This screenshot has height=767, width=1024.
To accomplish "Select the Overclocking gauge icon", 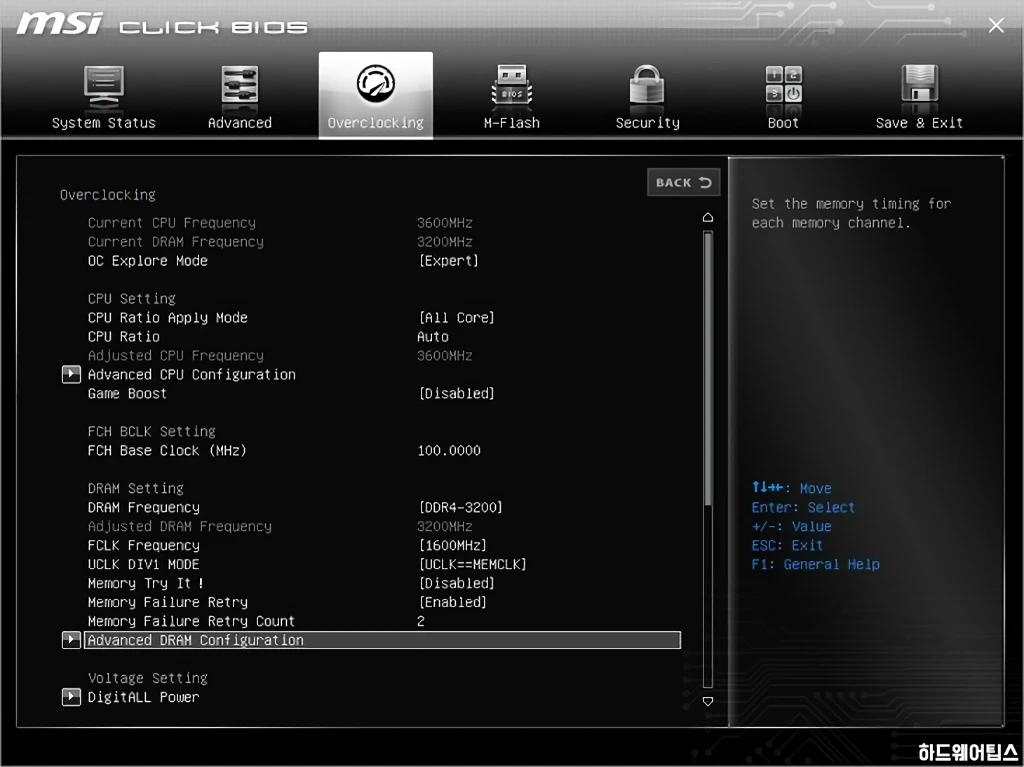I will (376, 83).
